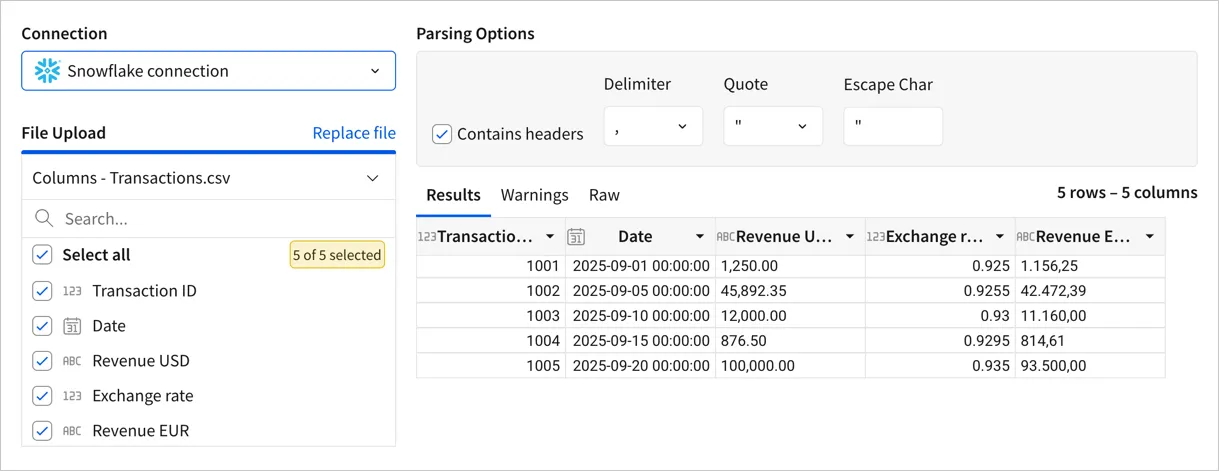This screenshot has height=471, width=1219.
Task: Click the ABC type icon beside Revenue USD in the list
Action: [x=72, y=361]
